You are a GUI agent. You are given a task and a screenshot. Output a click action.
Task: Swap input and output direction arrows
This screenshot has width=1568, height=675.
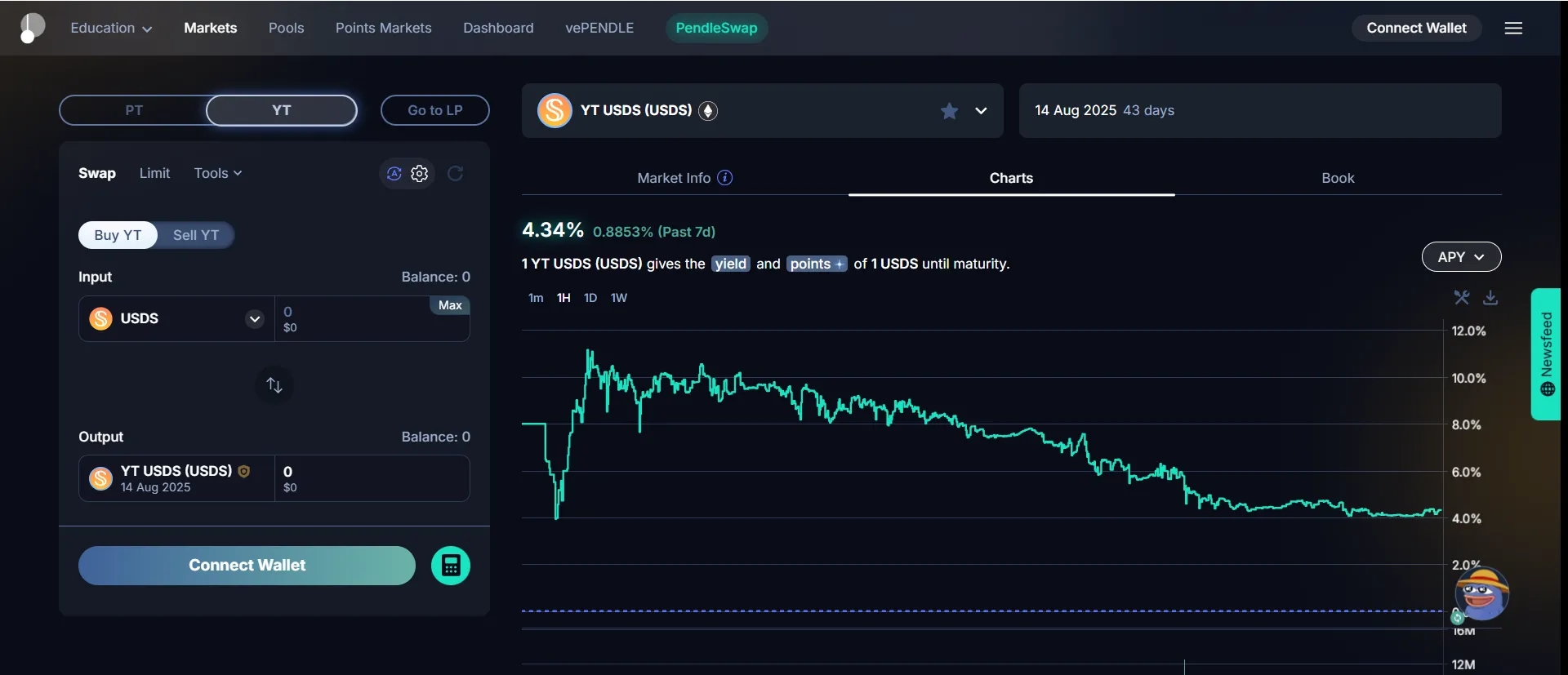pos(274,385)
